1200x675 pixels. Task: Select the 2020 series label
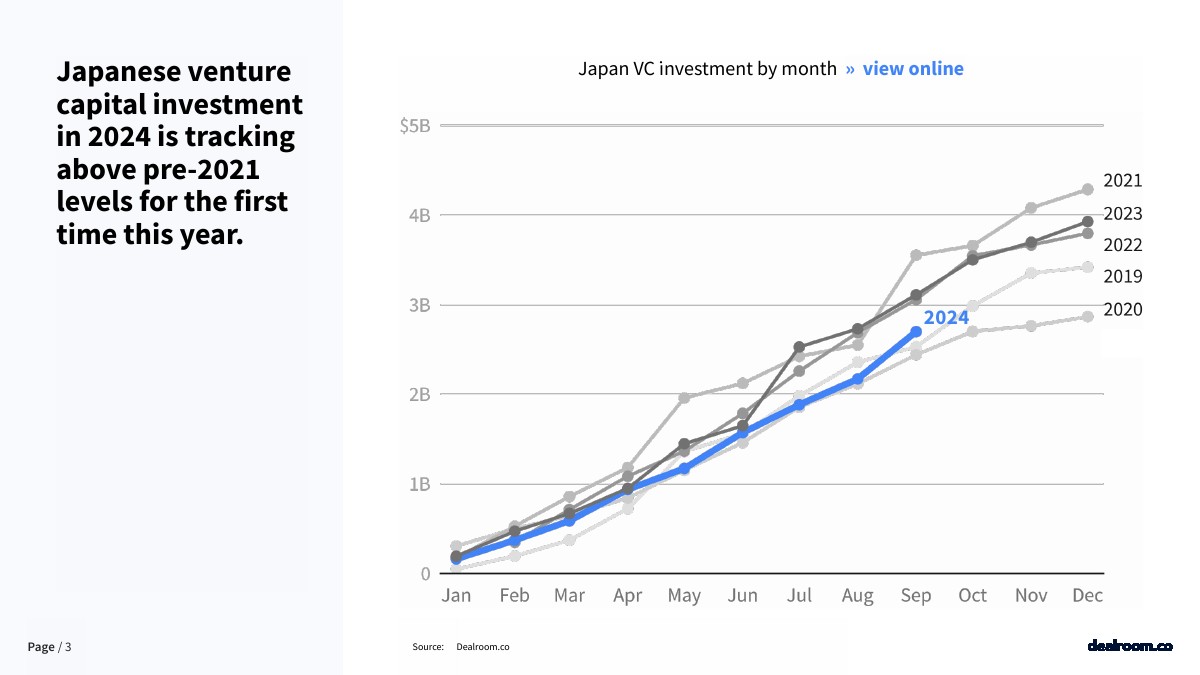[x=1122, y=310]
